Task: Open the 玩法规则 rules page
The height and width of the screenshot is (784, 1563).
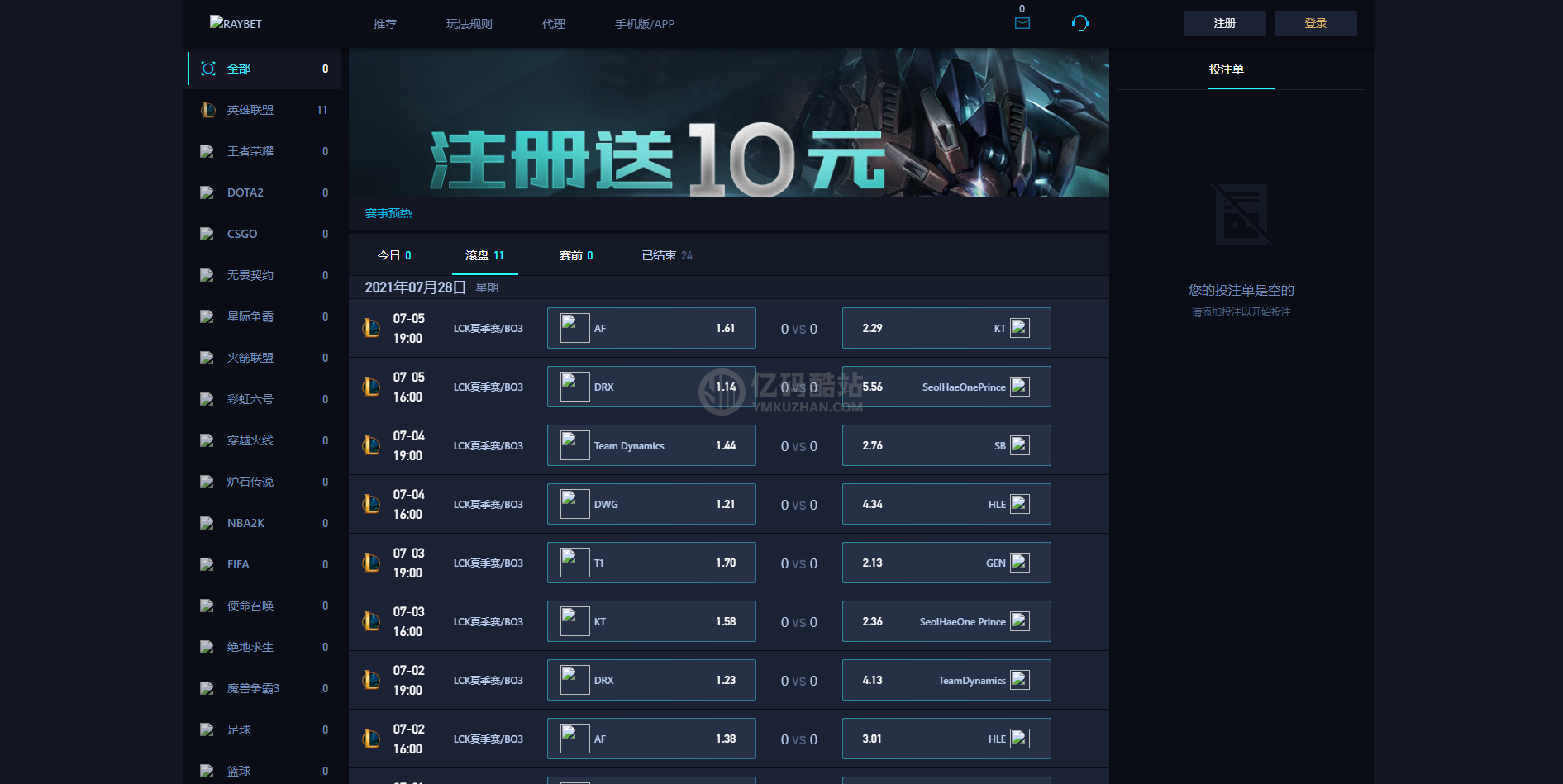Action: pyautogui.click(x=469, y=24)
